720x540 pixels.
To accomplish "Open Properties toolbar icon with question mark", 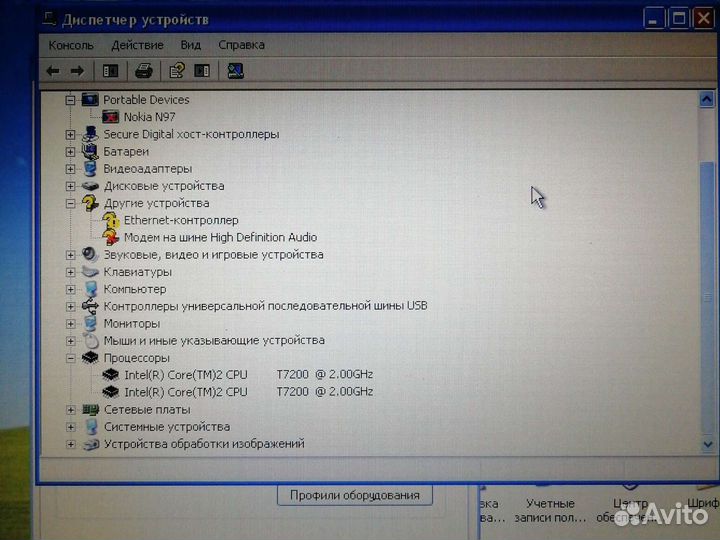I will tap(177, 71).
